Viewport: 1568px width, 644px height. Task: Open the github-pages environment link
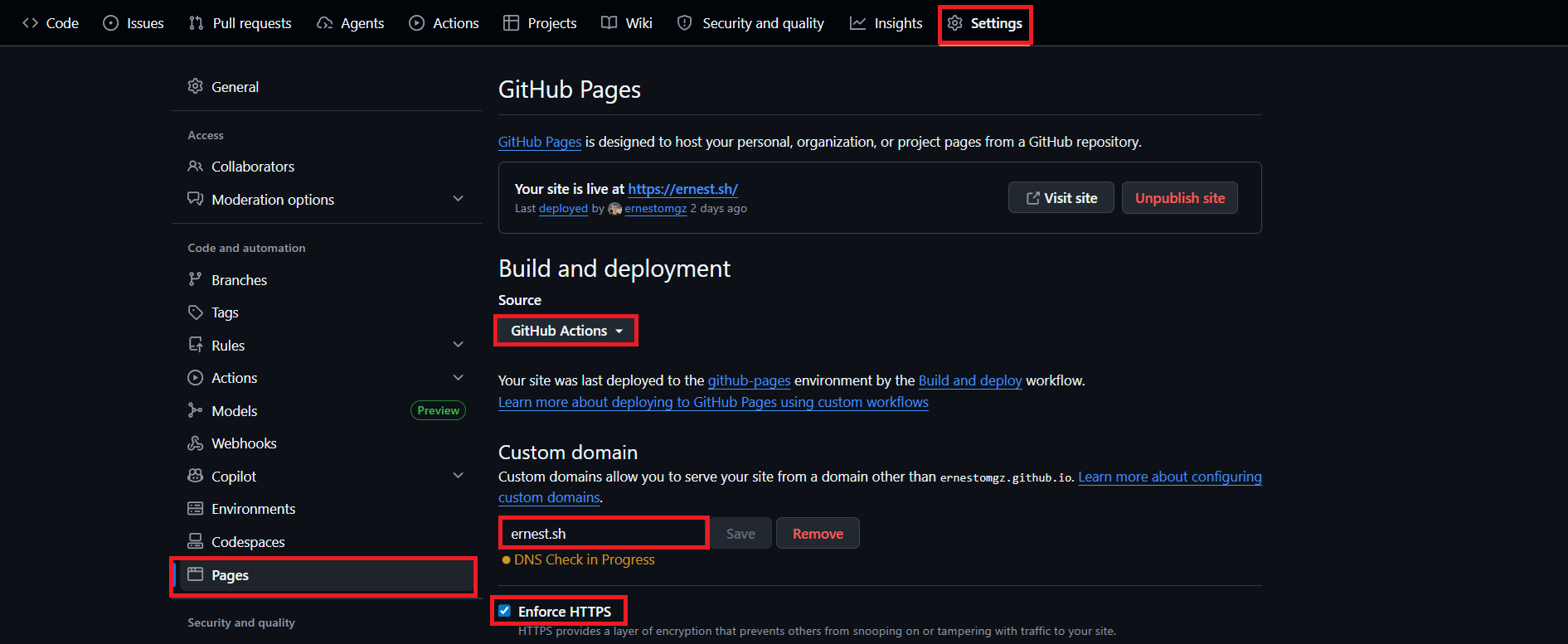[x=749, y=380]
